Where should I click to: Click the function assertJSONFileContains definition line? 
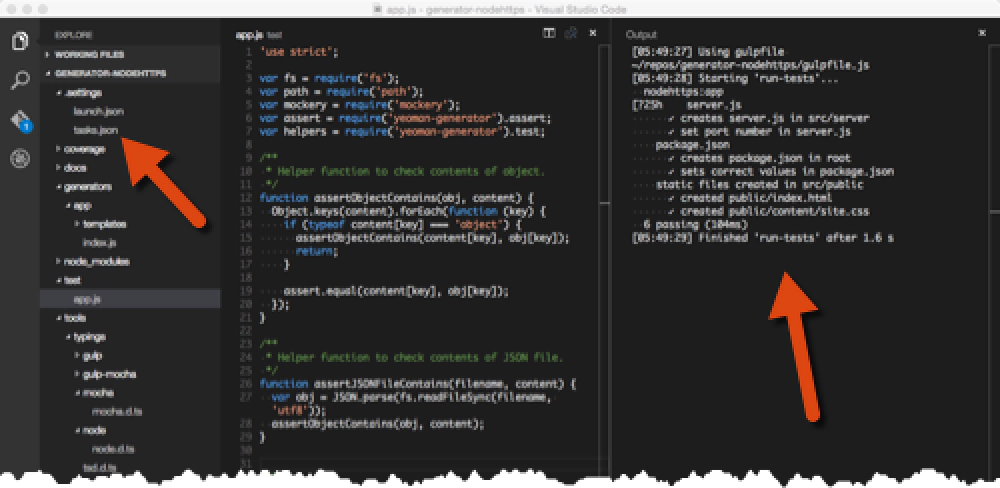[x=418, y=384]
